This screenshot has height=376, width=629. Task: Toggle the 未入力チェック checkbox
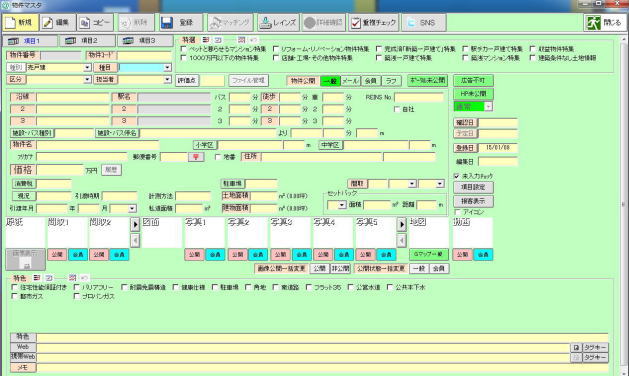457,176
